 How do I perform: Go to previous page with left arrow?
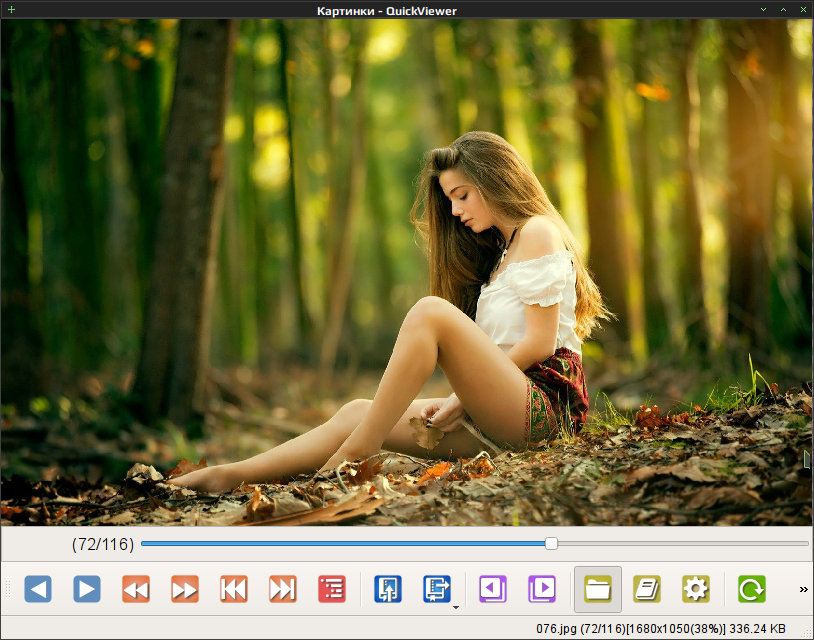point(38,589)
